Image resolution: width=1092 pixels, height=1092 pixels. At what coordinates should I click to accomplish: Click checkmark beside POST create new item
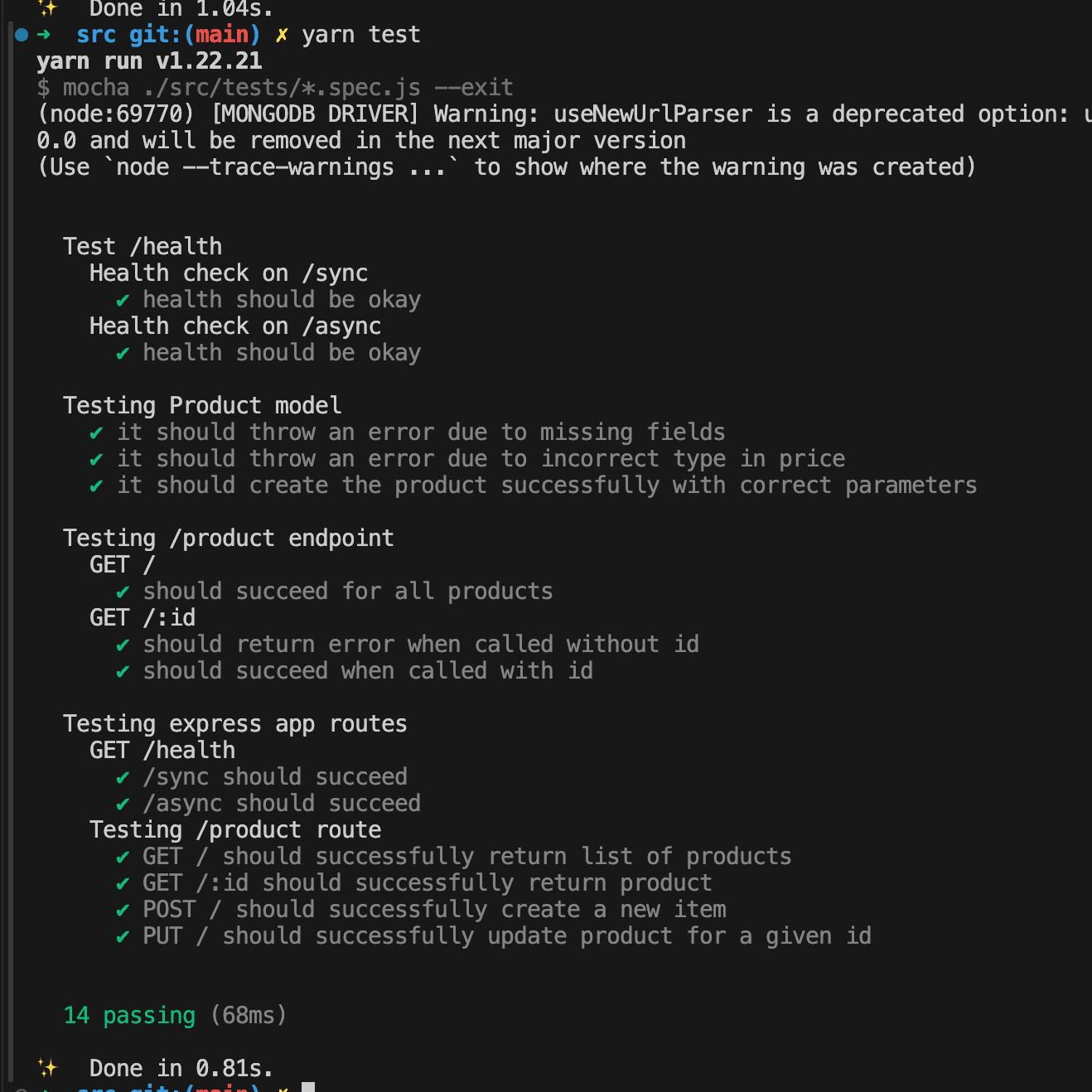(x=123, y=911)
